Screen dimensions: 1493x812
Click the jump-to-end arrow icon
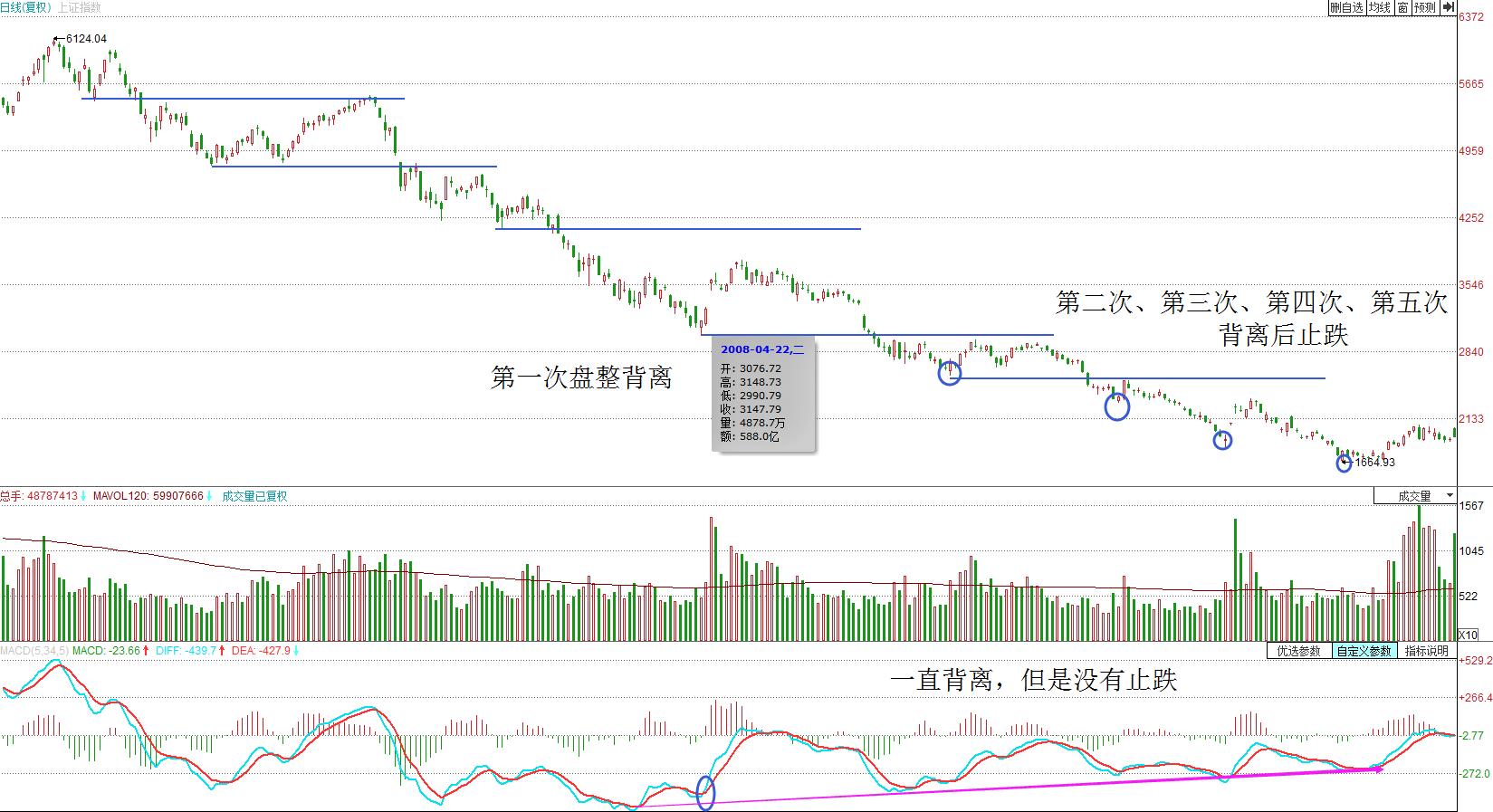(1448, 7)
